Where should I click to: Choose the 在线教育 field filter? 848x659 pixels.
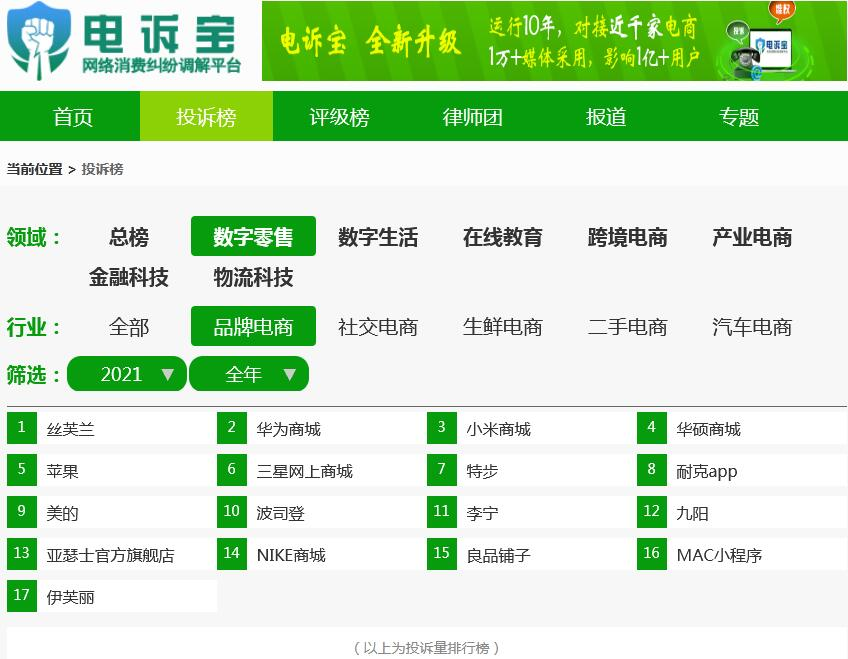[502, 236]
